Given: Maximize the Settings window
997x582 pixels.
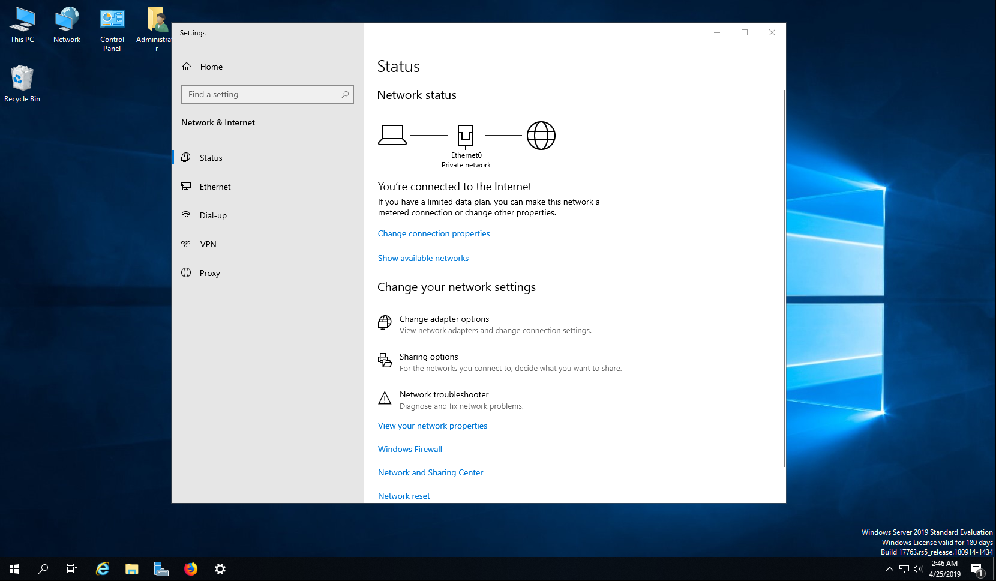Looking at the screenshot, I should (745, 32).
